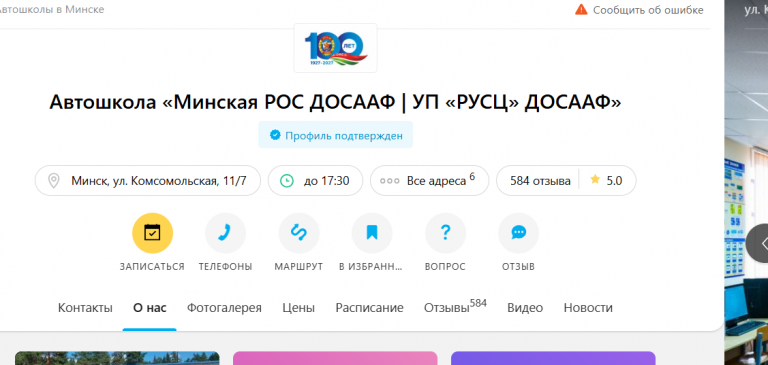Click the Вопрос question mark icon
This screenshot has height=365, width=768.
[x=445, y=233]
